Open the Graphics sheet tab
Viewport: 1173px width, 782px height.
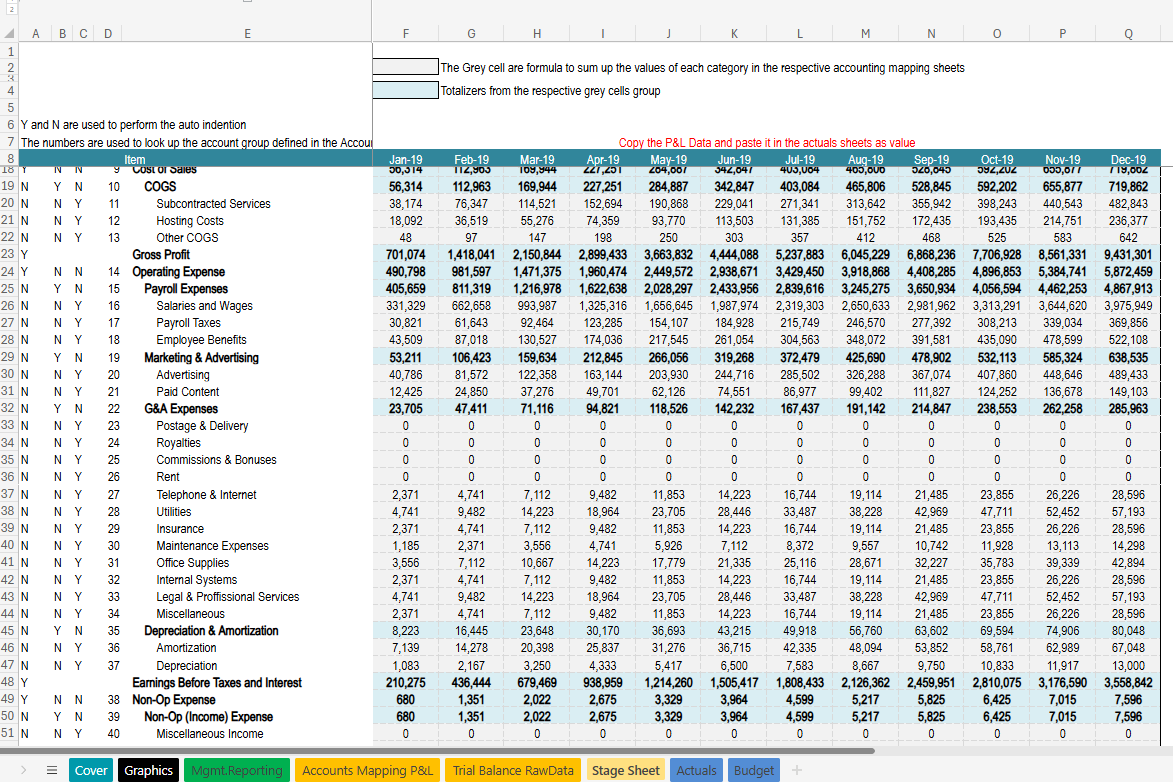click(148, 770)
